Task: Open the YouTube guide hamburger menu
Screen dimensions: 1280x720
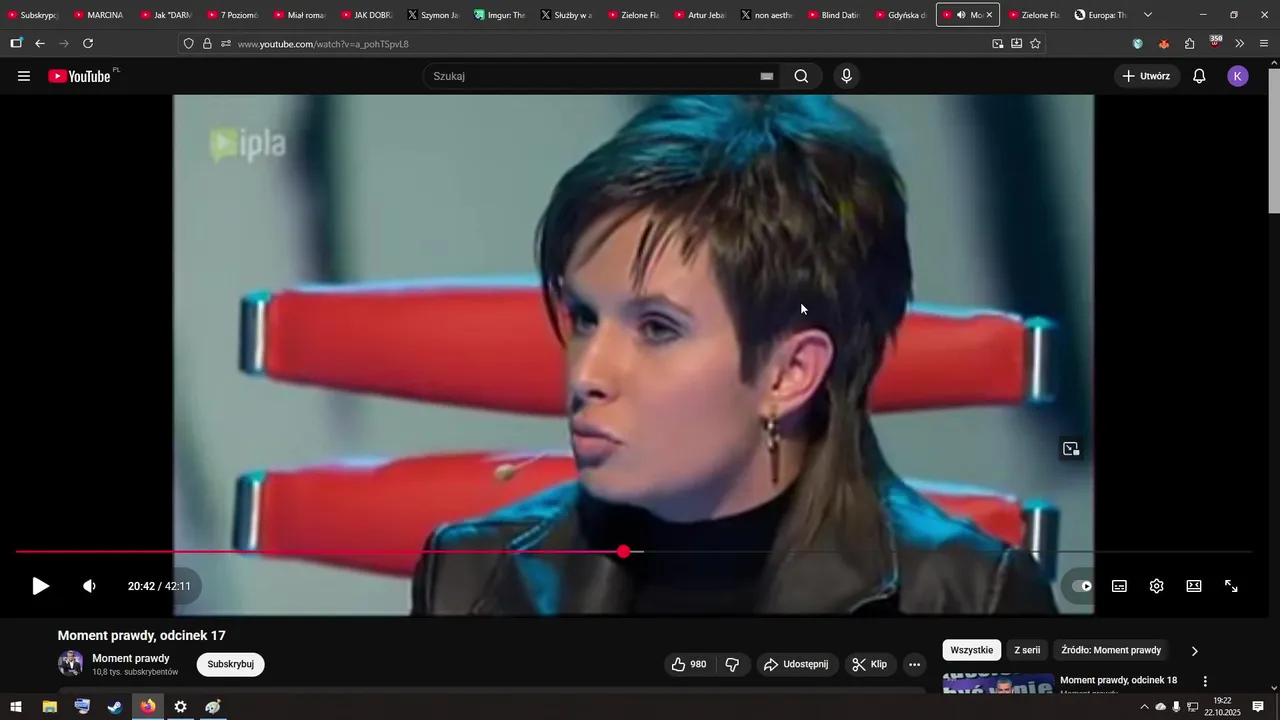Action: click(24, 76)
